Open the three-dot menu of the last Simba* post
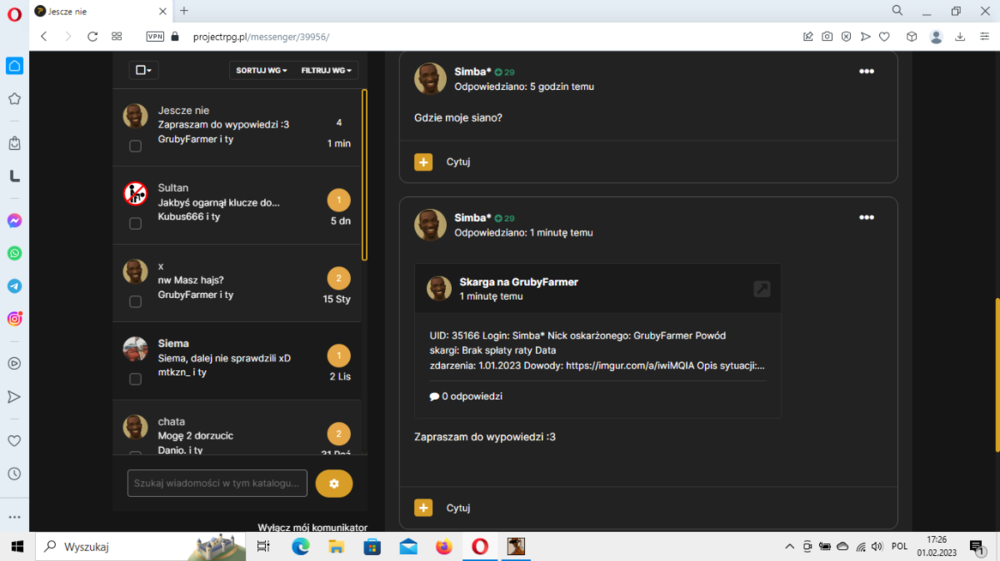The image size is (1000, 561). click(x=866, y=217)
